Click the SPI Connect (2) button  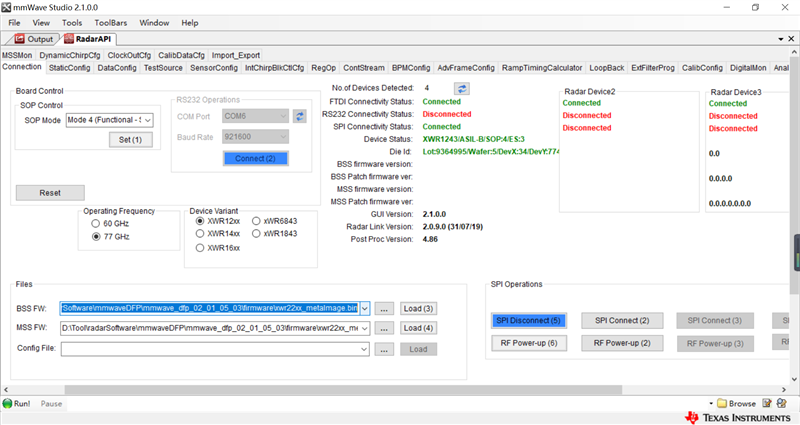pos(622,320)
